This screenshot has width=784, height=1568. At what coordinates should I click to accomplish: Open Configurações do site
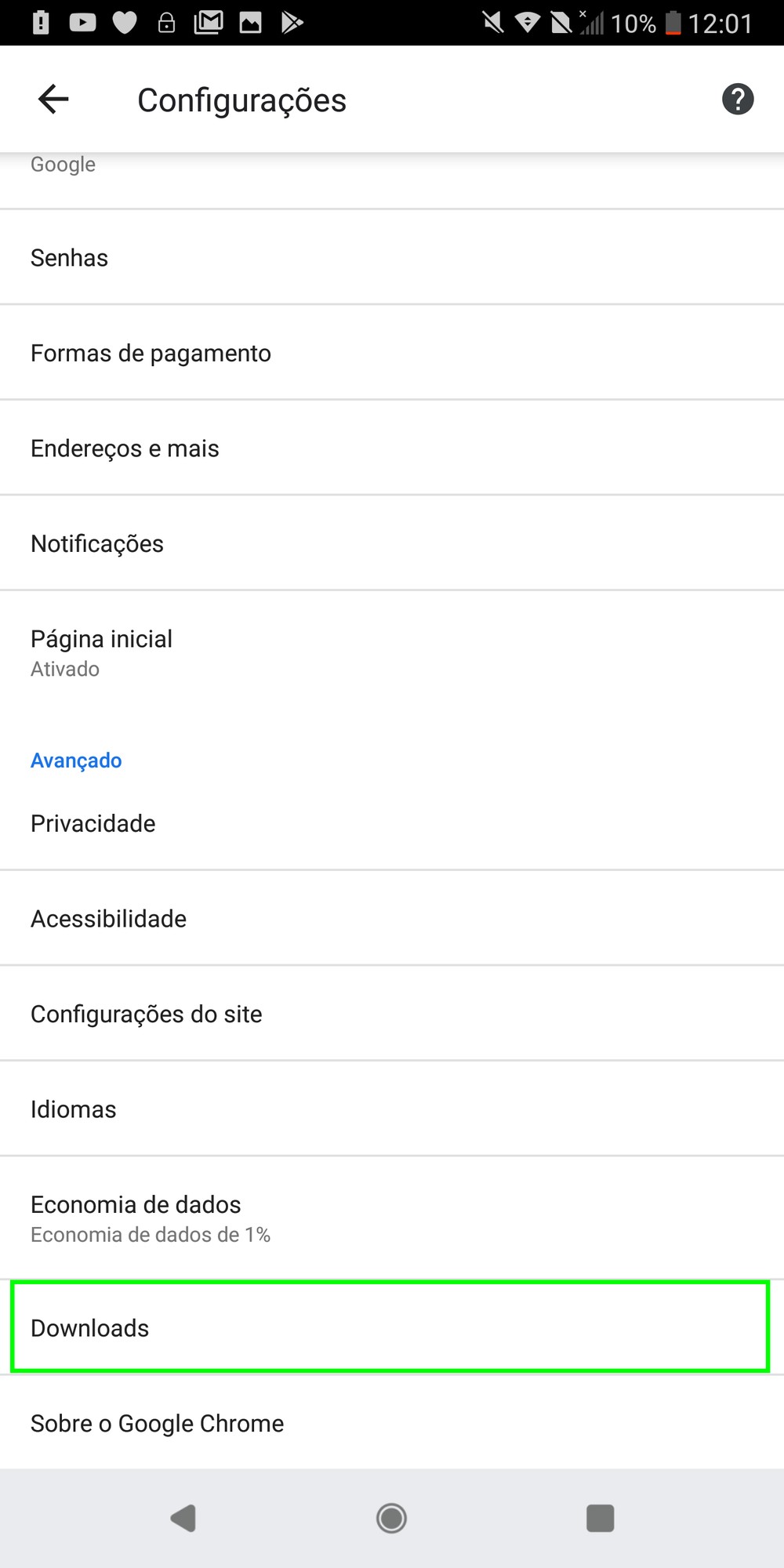click(x=392, y=1014)
